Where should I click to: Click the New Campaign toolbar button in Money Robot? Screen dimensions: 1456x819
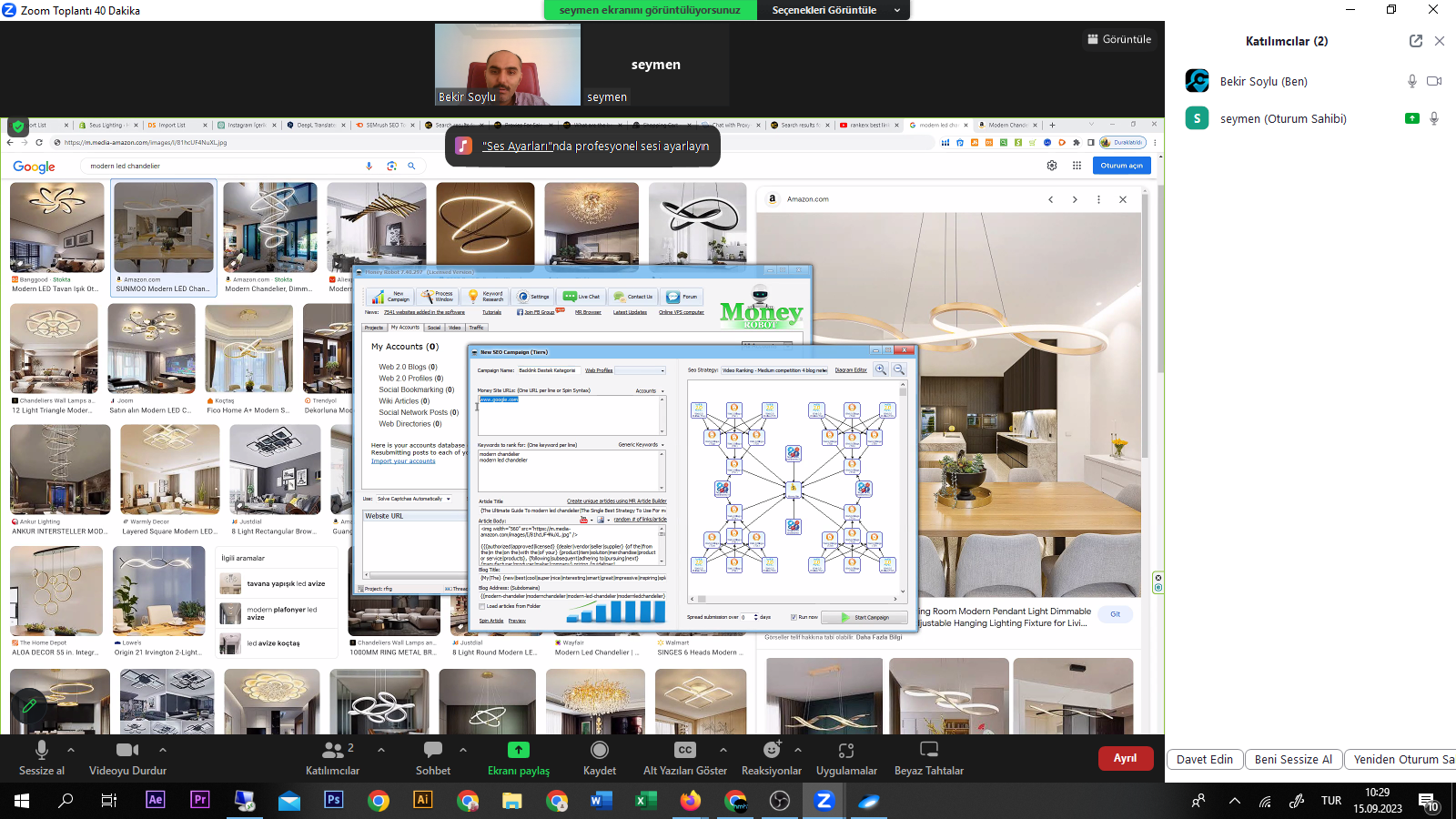point(390,297)
